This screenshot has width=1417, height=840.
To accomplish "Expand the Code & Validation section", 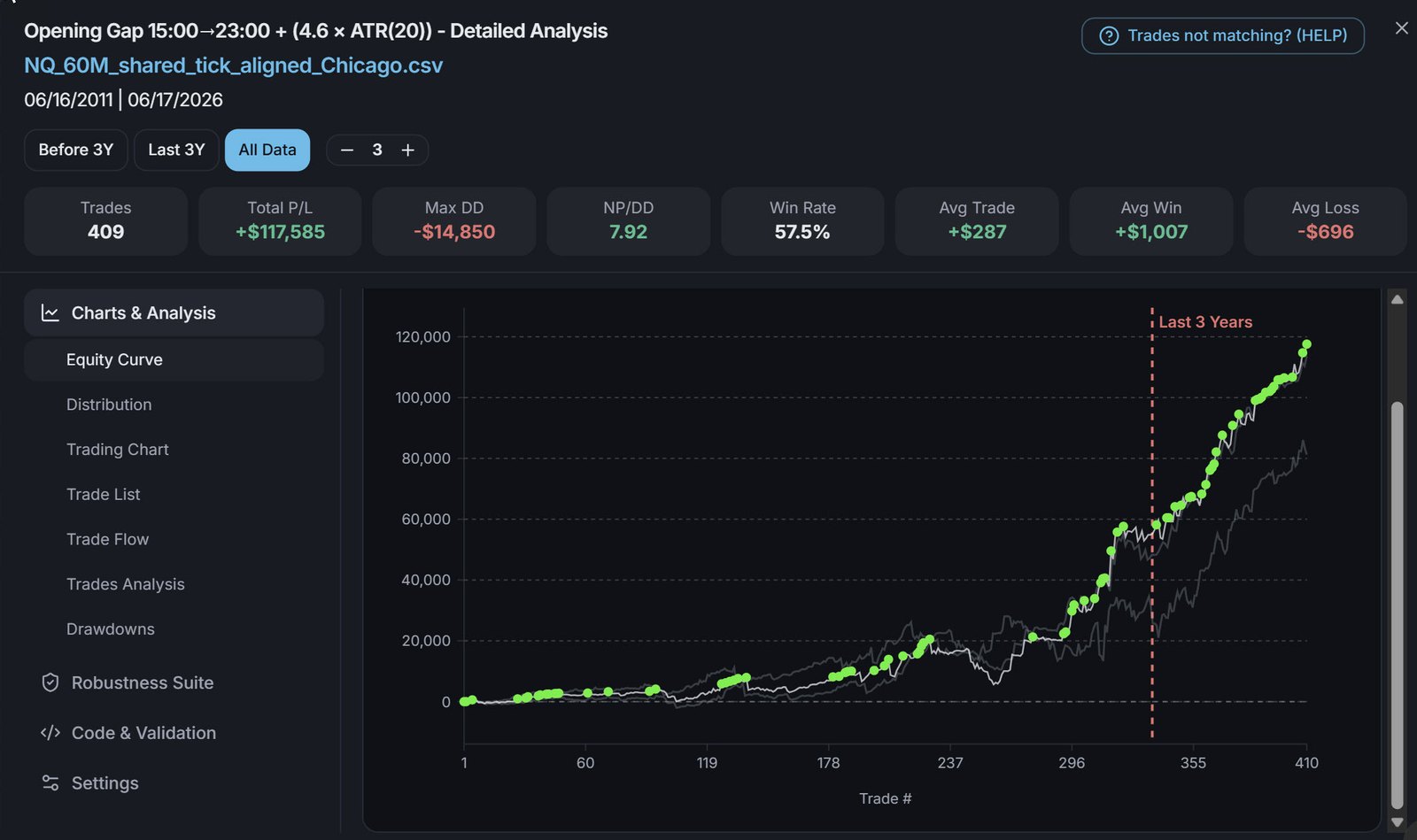I will click(174, 733).
